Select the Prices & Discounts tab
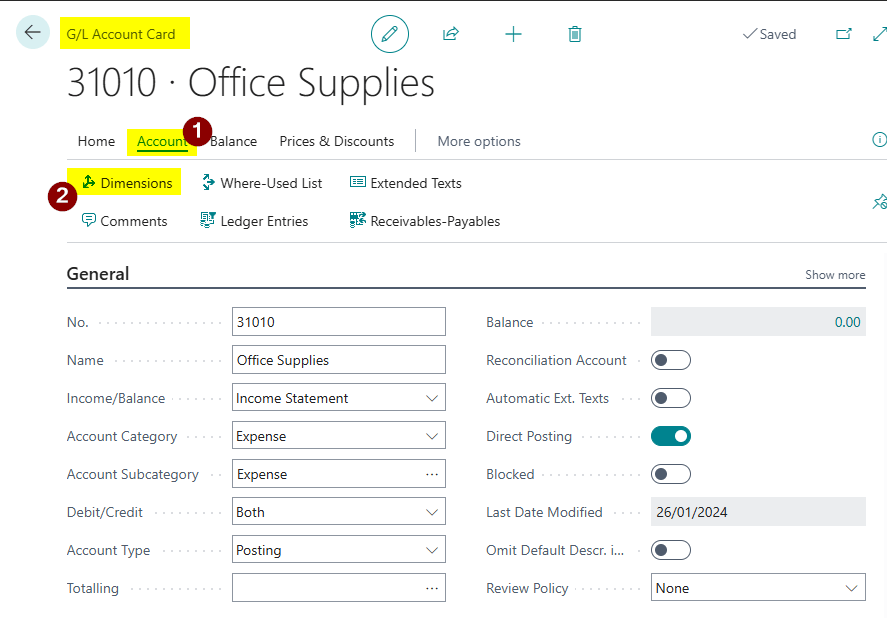This screenshot has height=618, width=887. pos(336,141)
